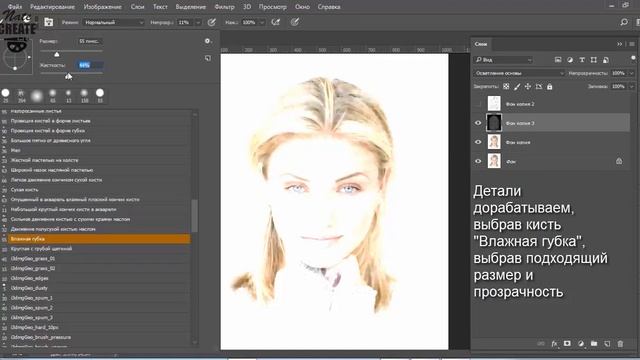This screenshot has width=640, height=360.
Task: Click lock icon on Фон layer
Action: 619,161
